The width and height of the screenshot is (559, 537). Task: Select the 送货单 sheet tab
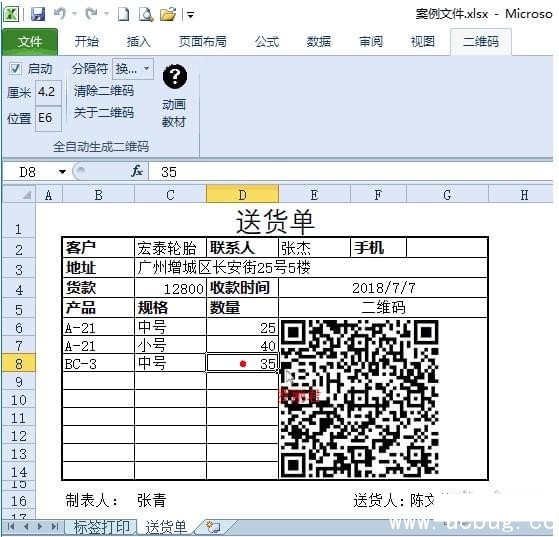pyautogui.click(x=166, y=527)
